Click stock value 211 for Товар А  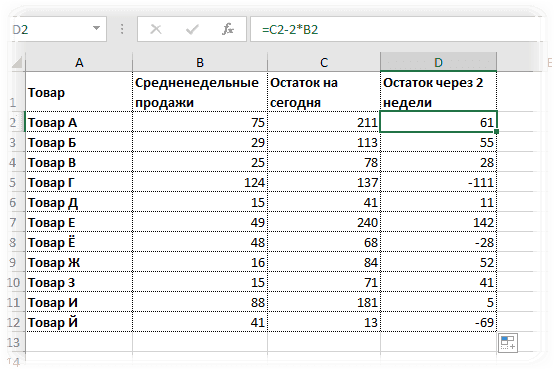point(324,122)
